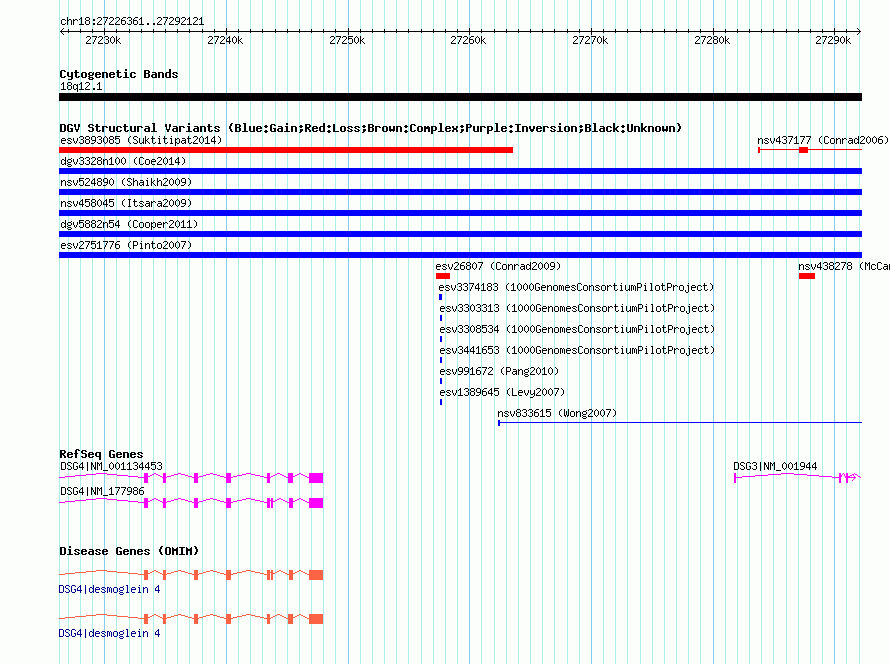Open the upper DSG4|desmoglein 4 link

pyautogui.click(x=109, y=590)
